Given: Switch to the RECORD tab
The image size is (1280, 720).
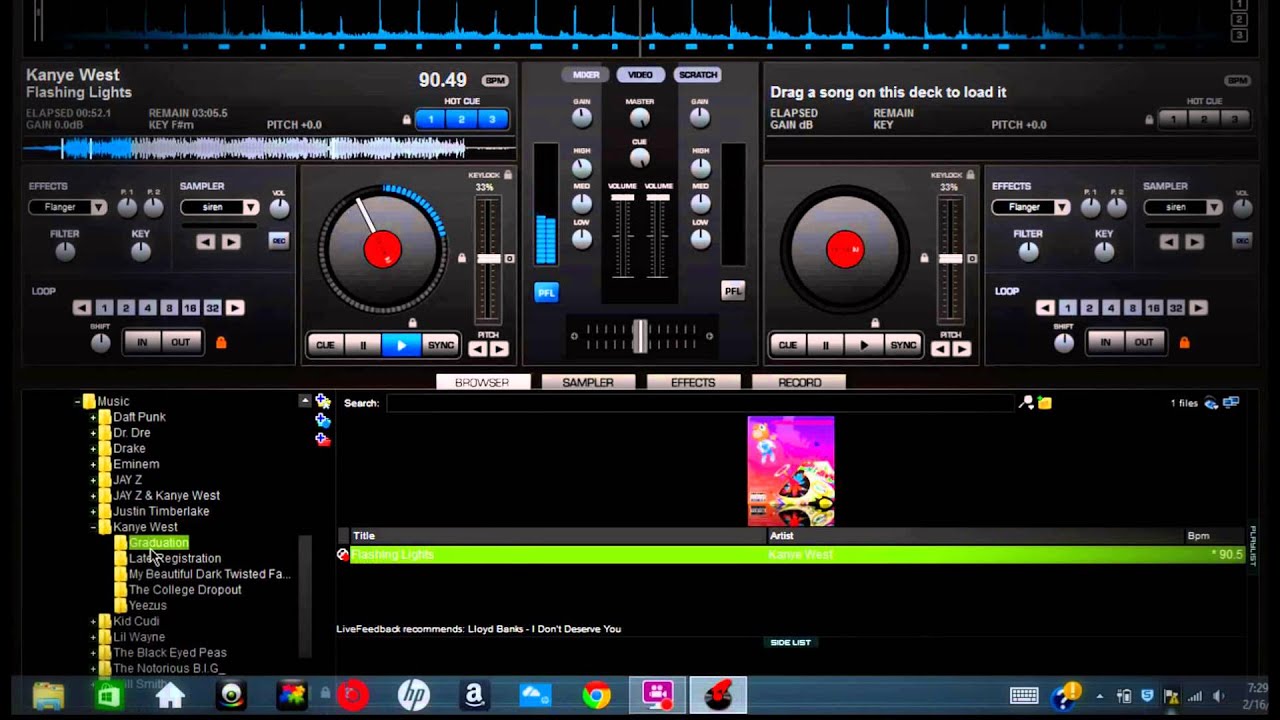Looking at the screenshot, I should (x=799, y=382).
